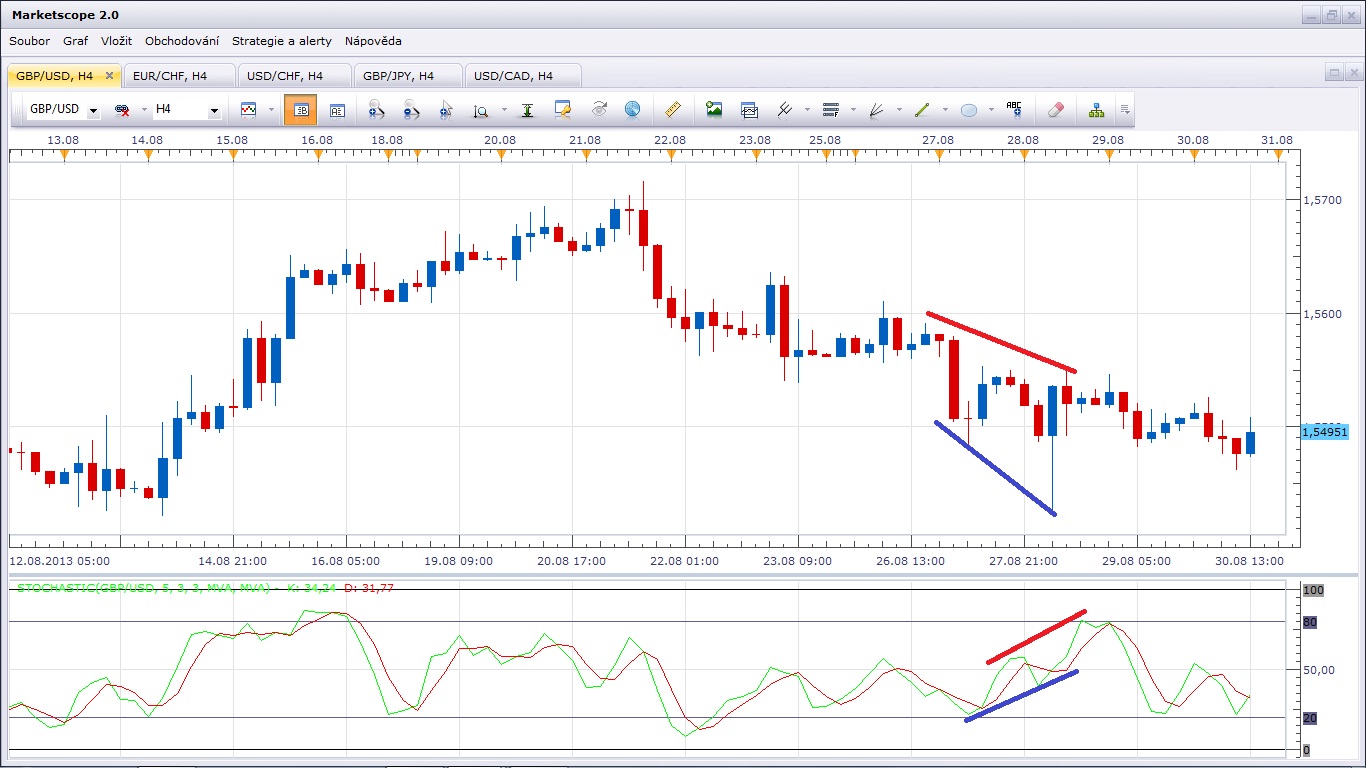Select the eraser tool

pos(1055,110)
